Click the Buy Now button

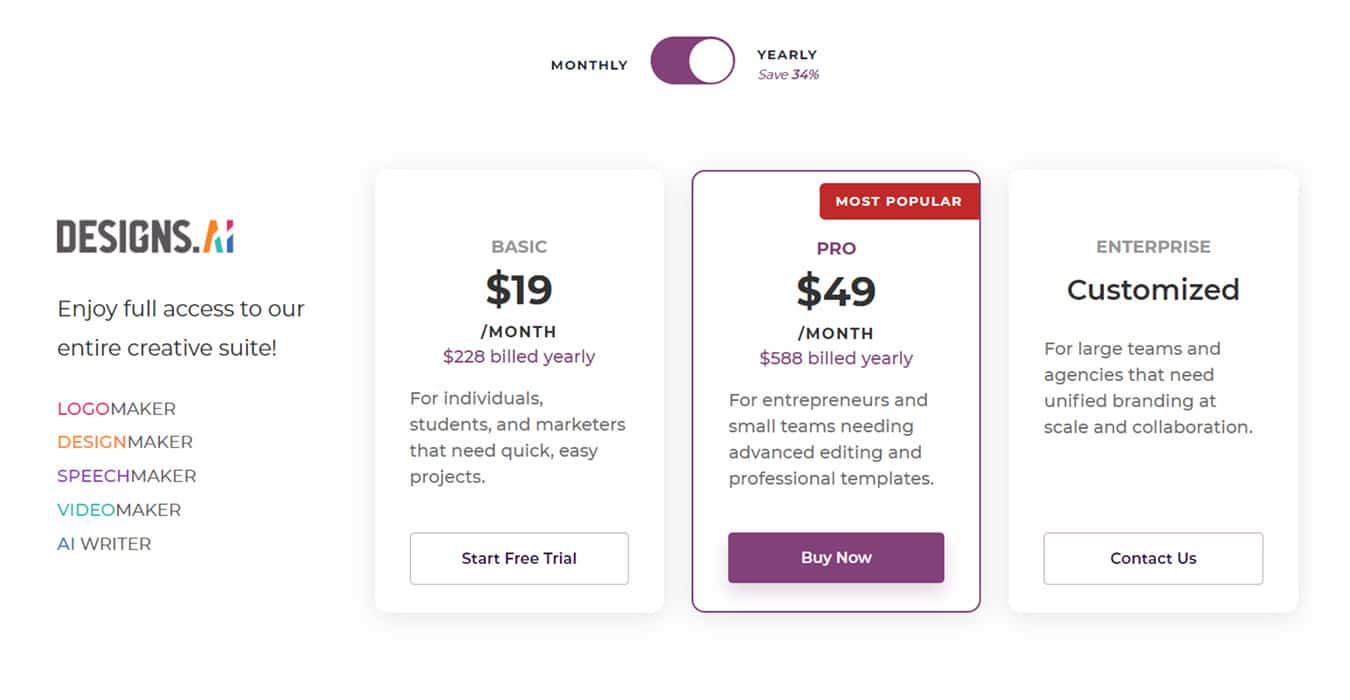point(836,558)
